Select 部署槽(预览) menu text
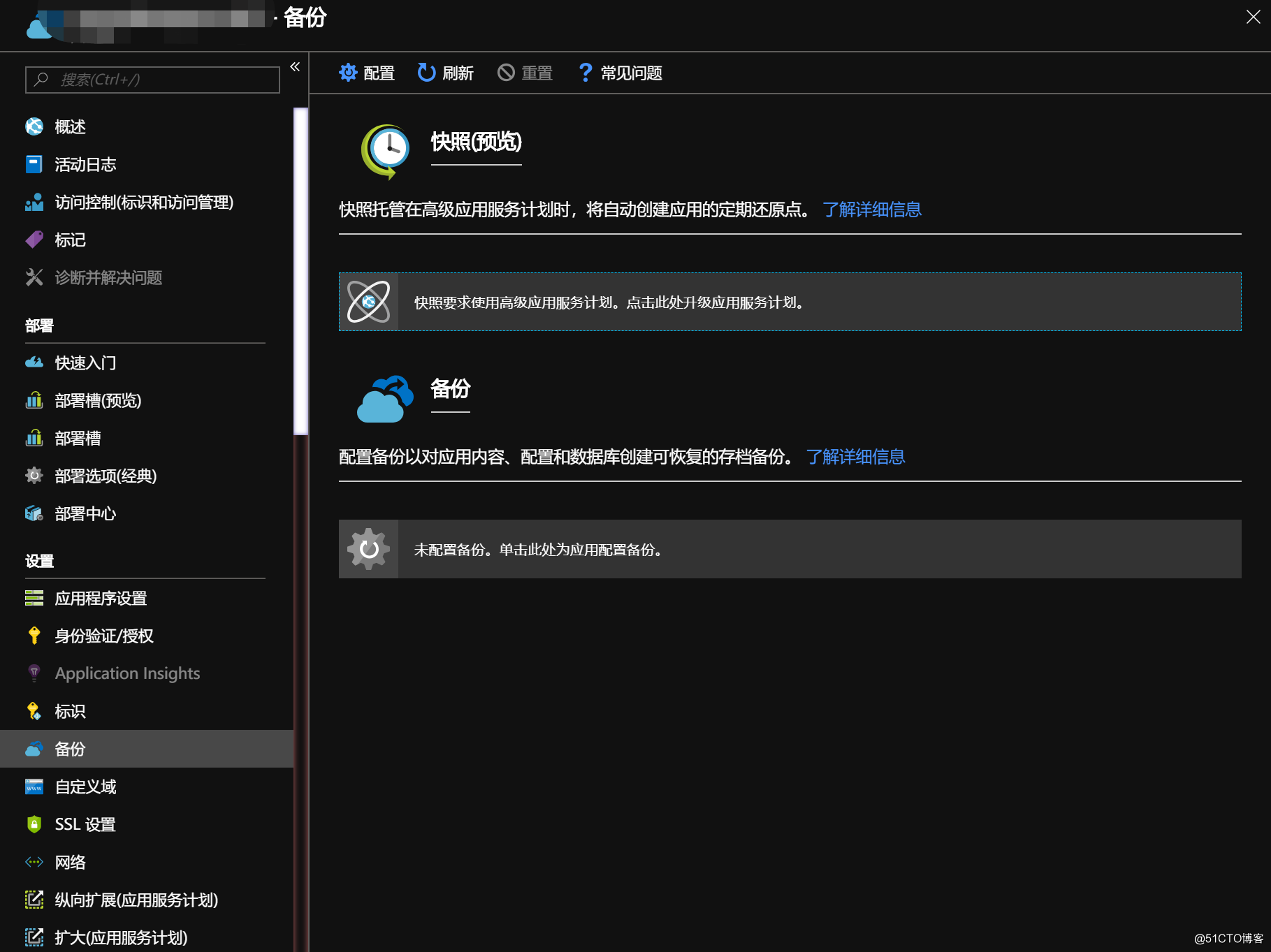The width and height of the screenshot is (1271, 952). [x=98, y=400]
